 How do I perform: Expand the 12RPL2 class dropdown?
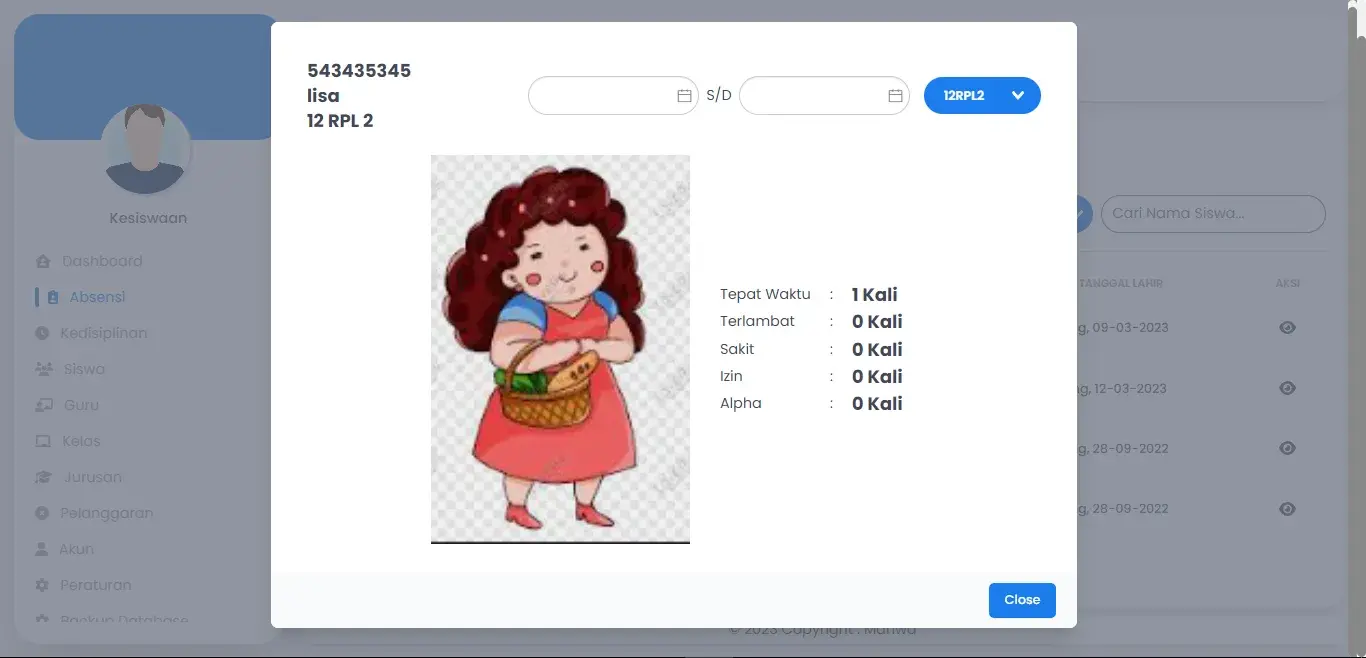(x=982, y=95)
